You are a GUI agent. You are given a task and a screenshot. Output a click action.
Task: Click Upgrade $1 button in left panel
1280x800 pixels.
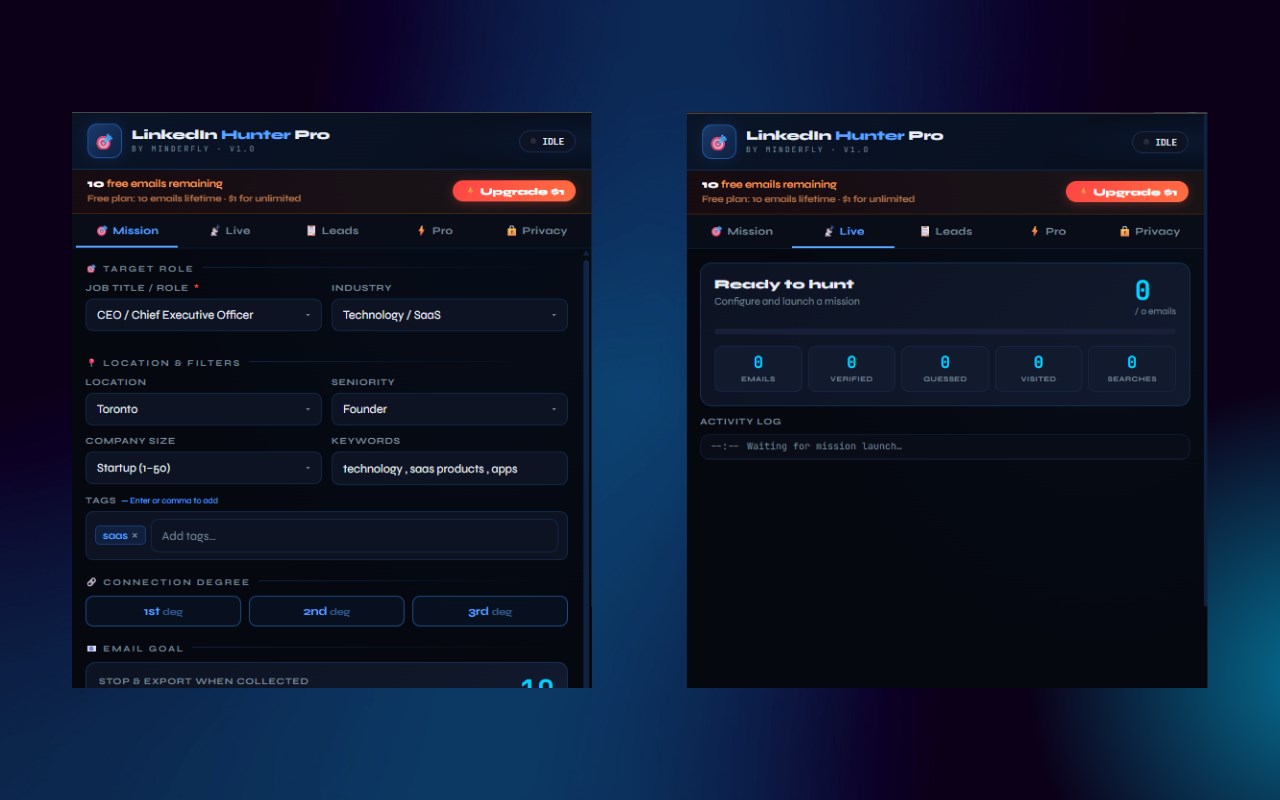[514, 191]
